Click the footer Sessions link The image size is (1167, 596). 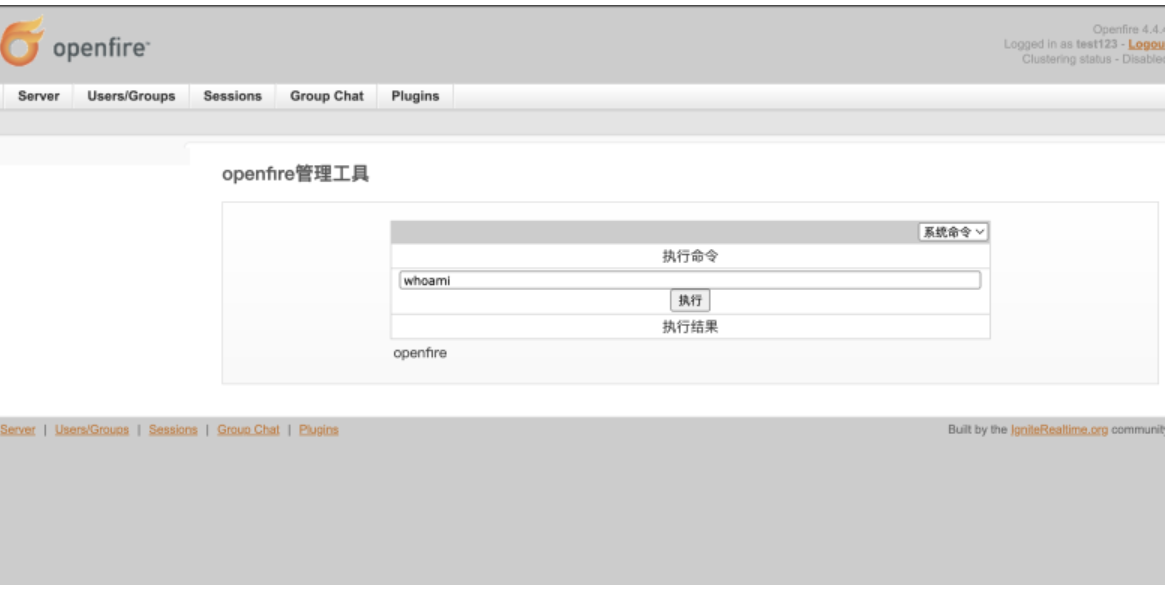click(x=173, y=429)
